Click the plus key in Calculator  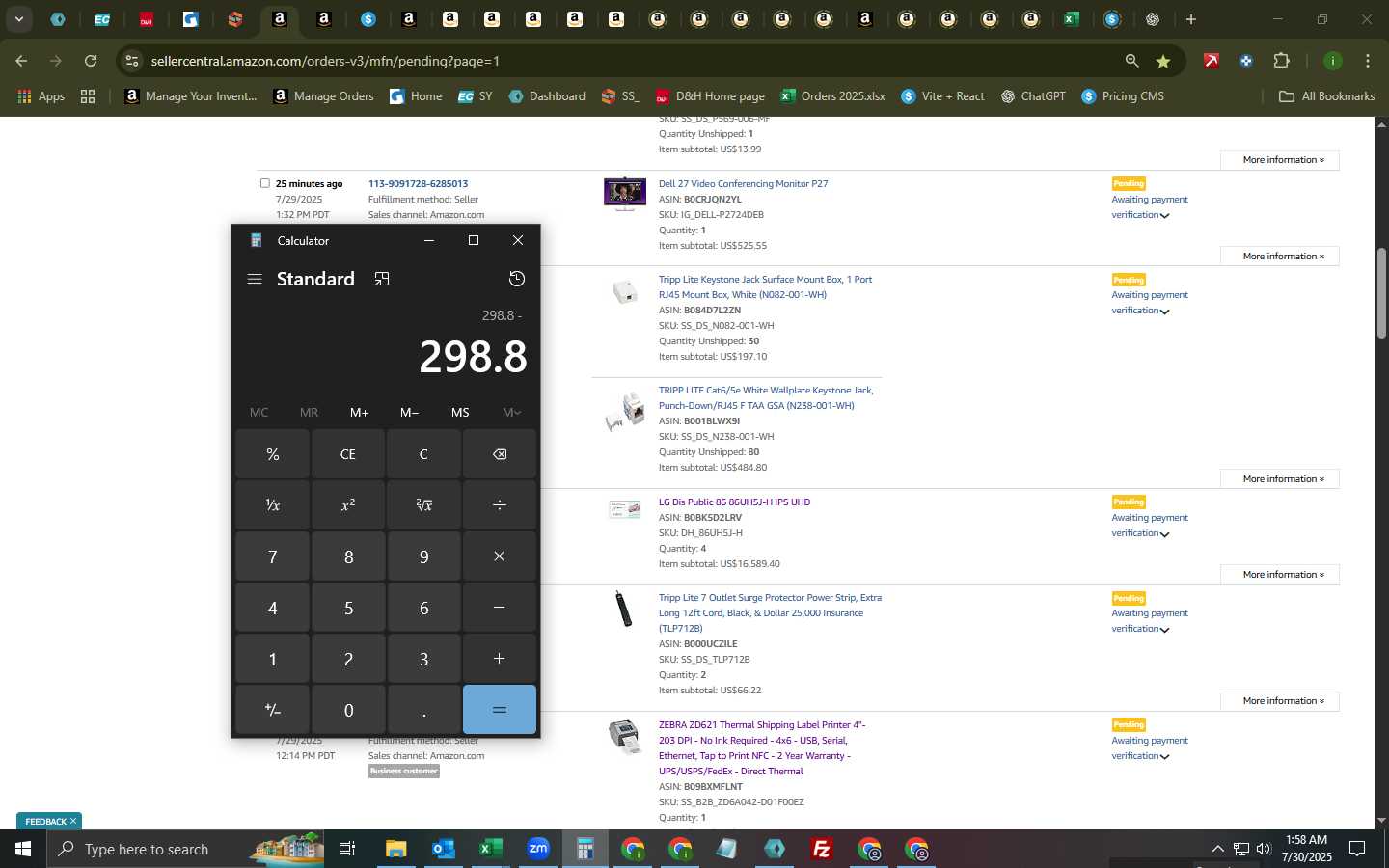(500, 659)
